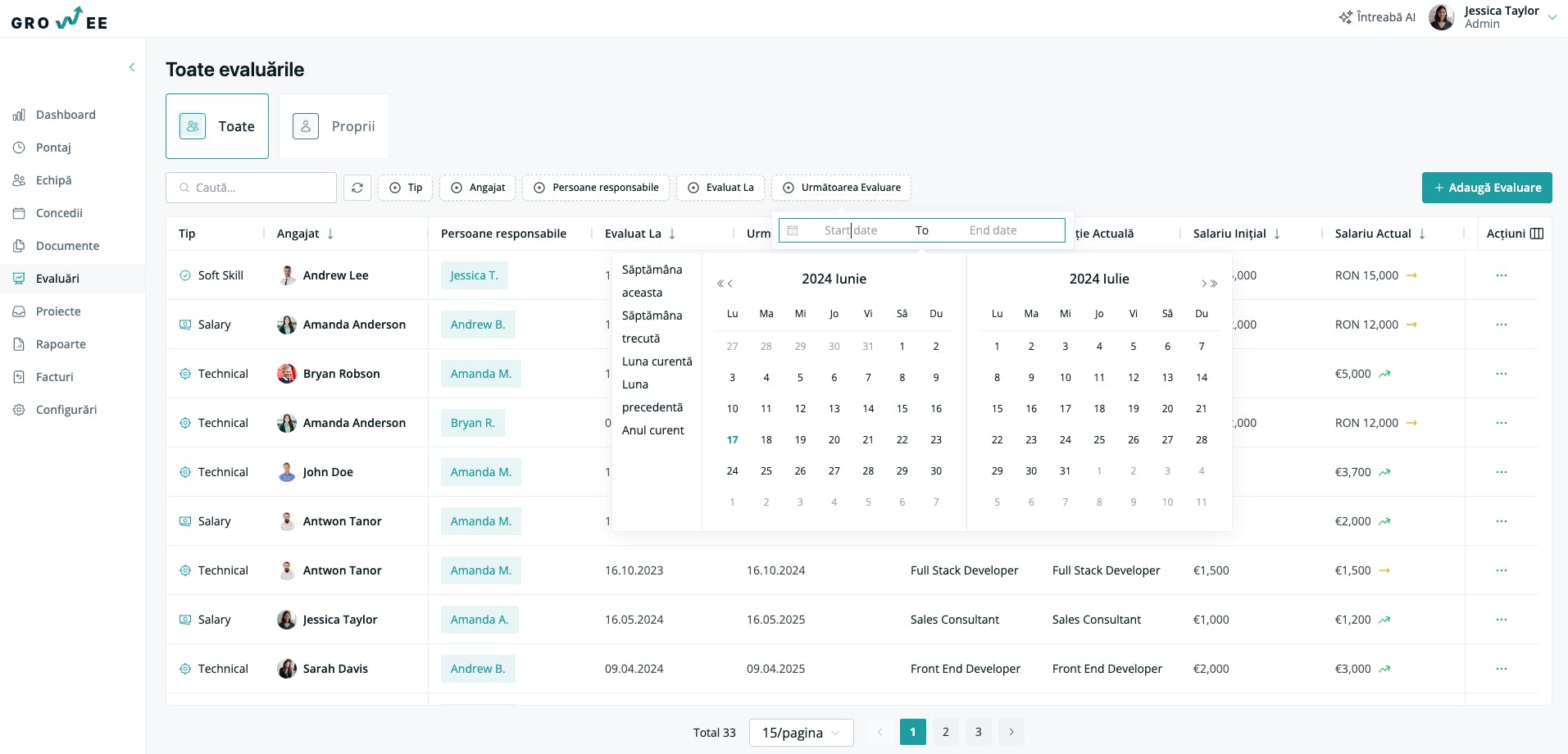This screenshot has height=754, width=1568.
Task: Click the 2024 Iulie calendar header
Action: [1099, 279]
